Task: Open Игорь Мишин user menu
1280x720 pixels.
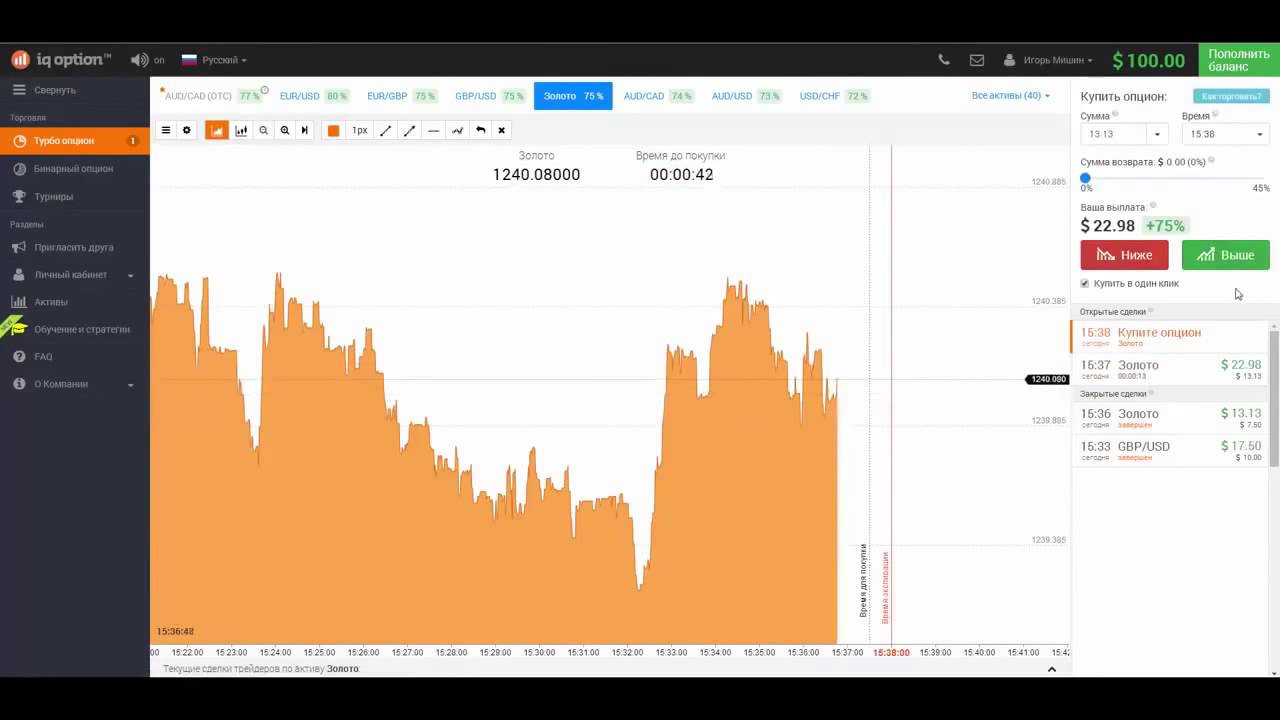Action: pos(1048,60)
